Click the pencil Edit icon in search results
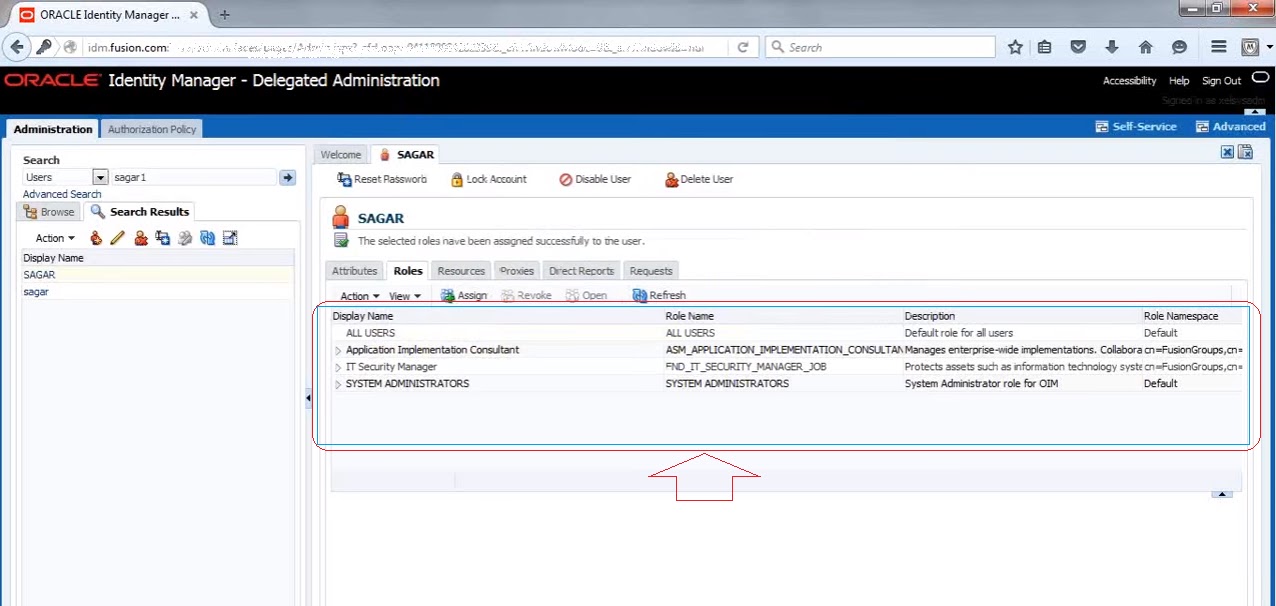This screenshot has width=1276, height=606. 117,238
